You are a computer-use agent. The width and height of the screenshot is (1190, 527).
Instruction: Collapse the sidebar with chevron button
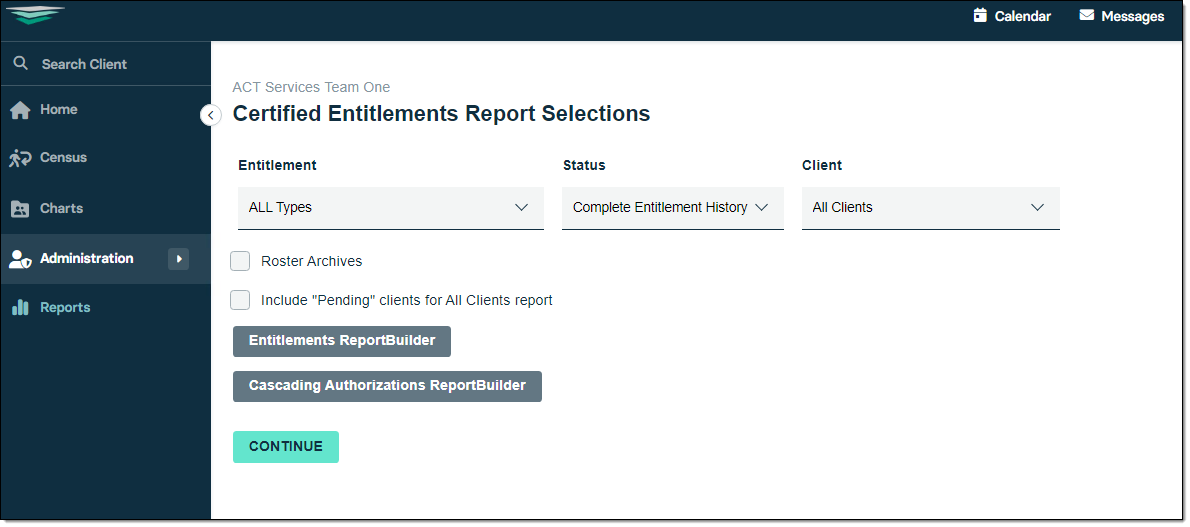click(210, 115)
